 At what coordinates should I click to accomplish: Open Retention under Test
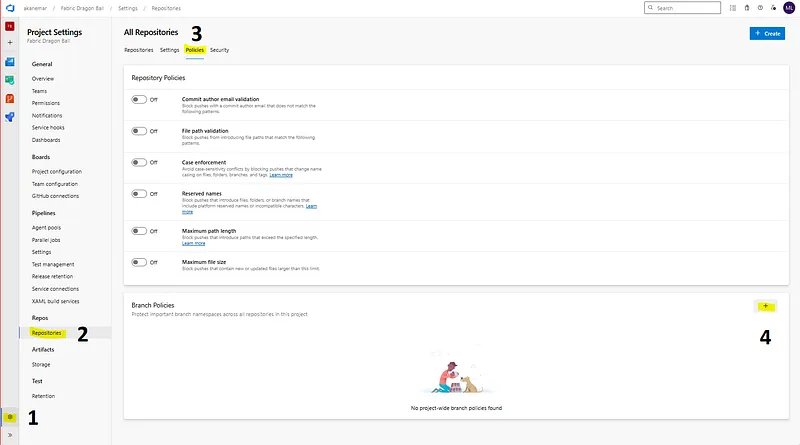pos(43,396)
